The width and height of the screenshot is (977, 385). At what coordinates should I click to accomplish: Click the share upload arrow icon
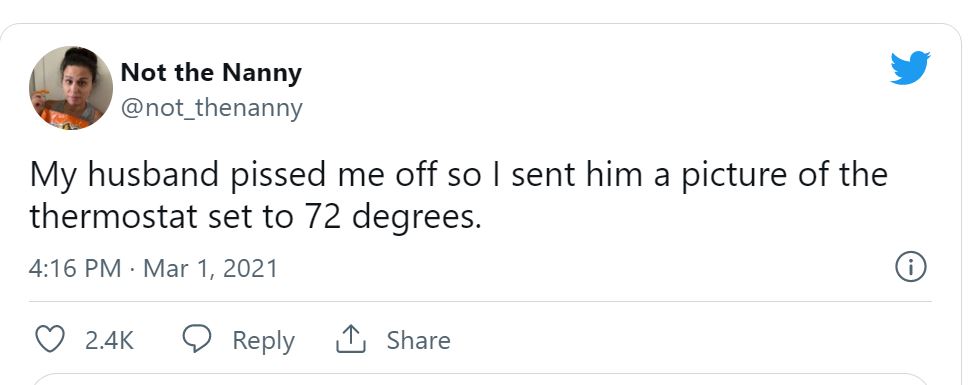pos(351,340)
